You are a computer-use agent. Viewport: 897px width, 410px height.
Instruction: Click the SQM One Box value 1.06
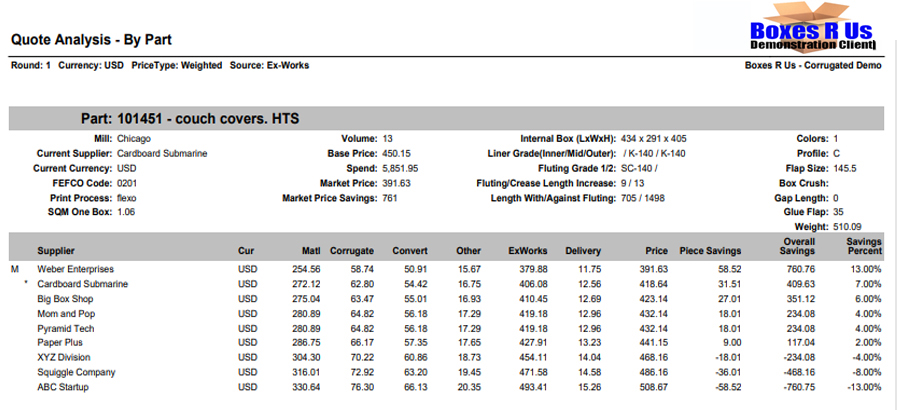tap(125, 212)
